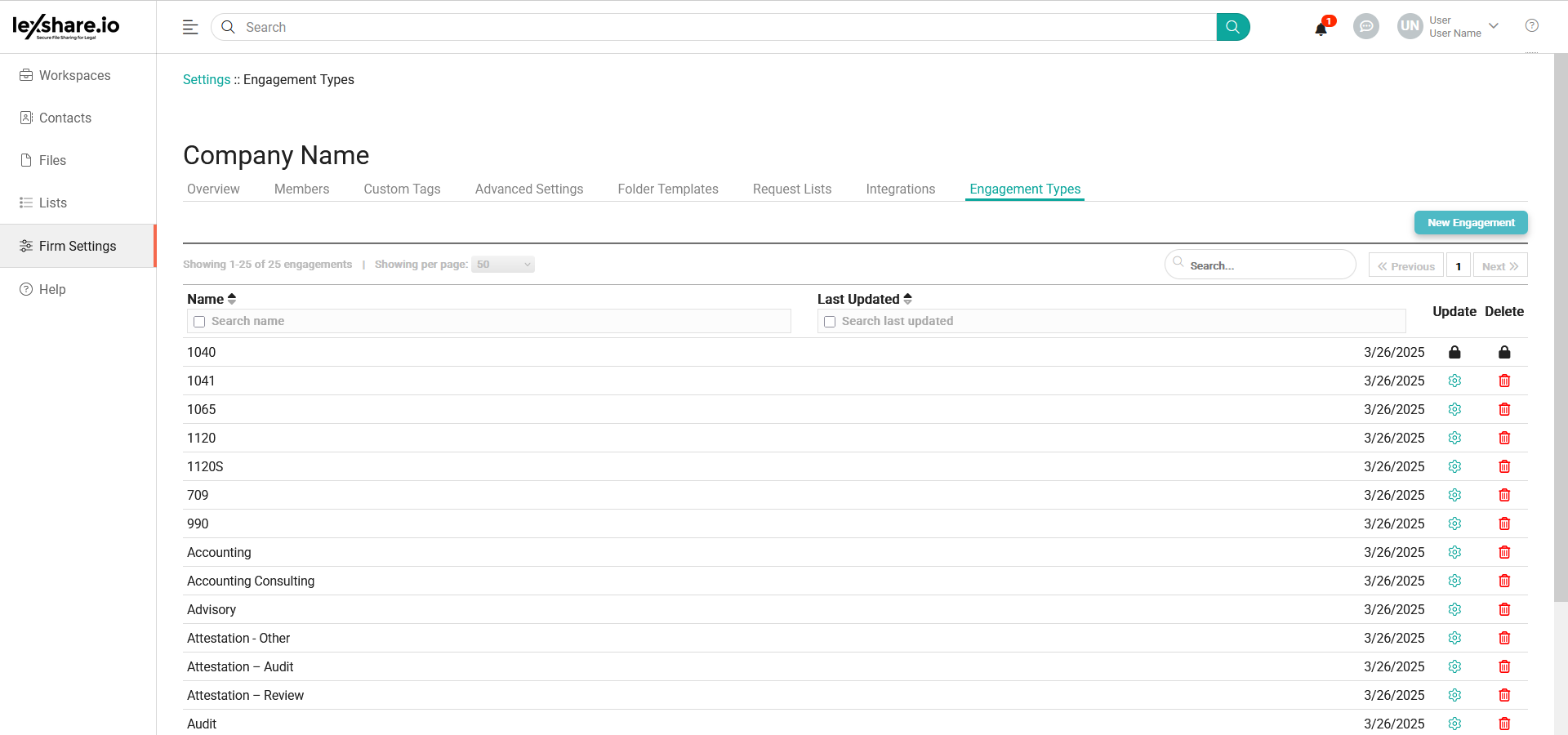Viewport: 1568px width, 735px height.
Task: Switch to the Folder Templates tab
Action: pos(667,189)
